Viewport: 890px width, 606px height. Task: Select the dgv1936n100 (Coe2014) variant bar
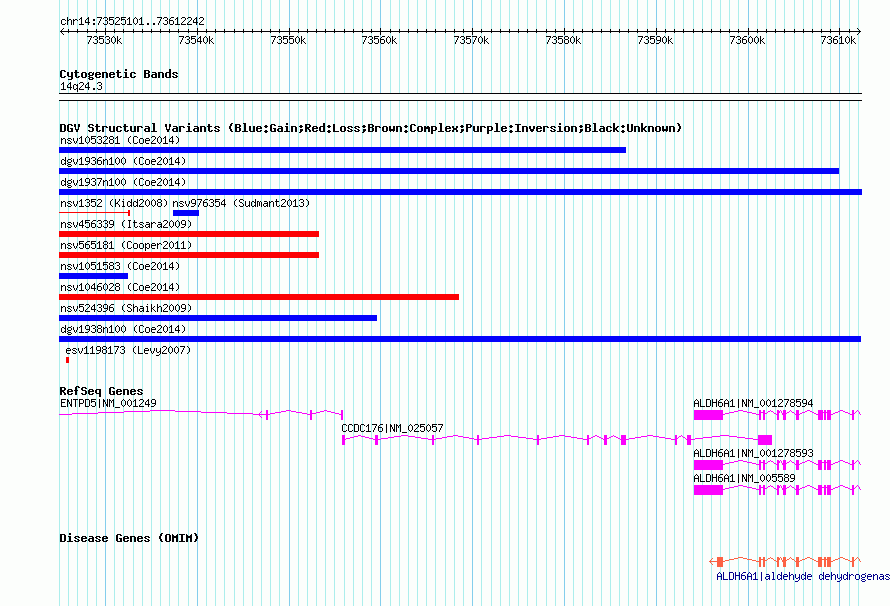pyautogui.click(x=449, y=171)
